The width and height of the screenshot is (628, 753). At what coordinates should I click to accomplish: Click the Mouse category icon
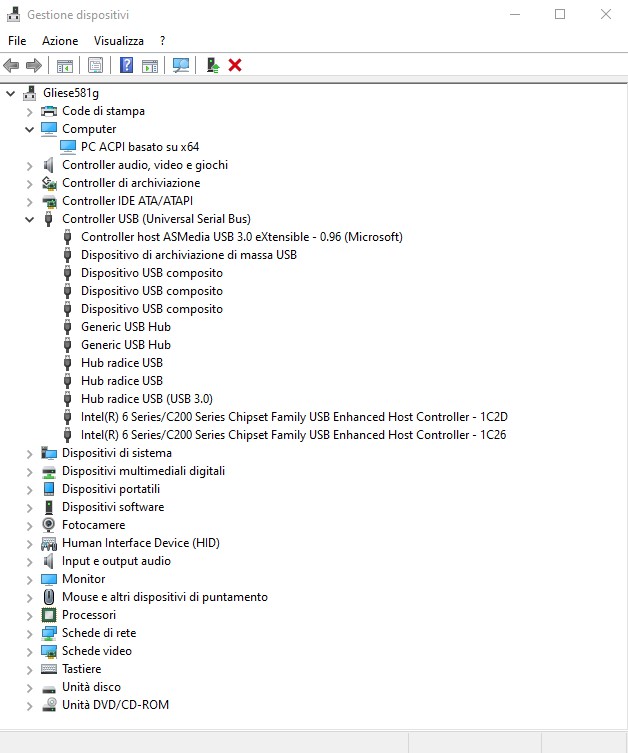tap(49, 597)
